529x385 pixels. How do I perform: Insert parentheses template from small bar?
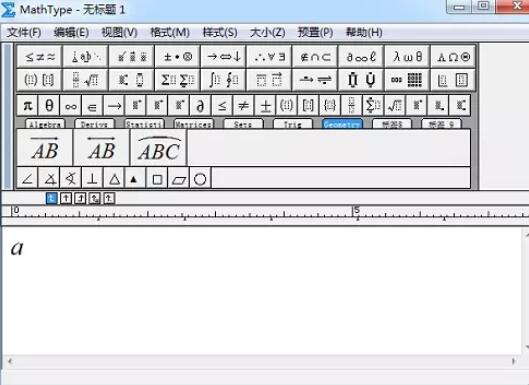coord(286,106)
